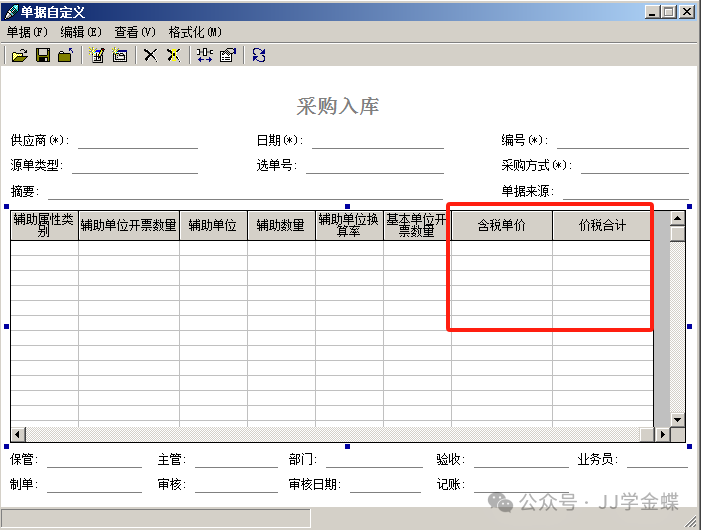701x530 pixels.
Task: Click the blue refresh arrows icon
Action: pos(259,56)
